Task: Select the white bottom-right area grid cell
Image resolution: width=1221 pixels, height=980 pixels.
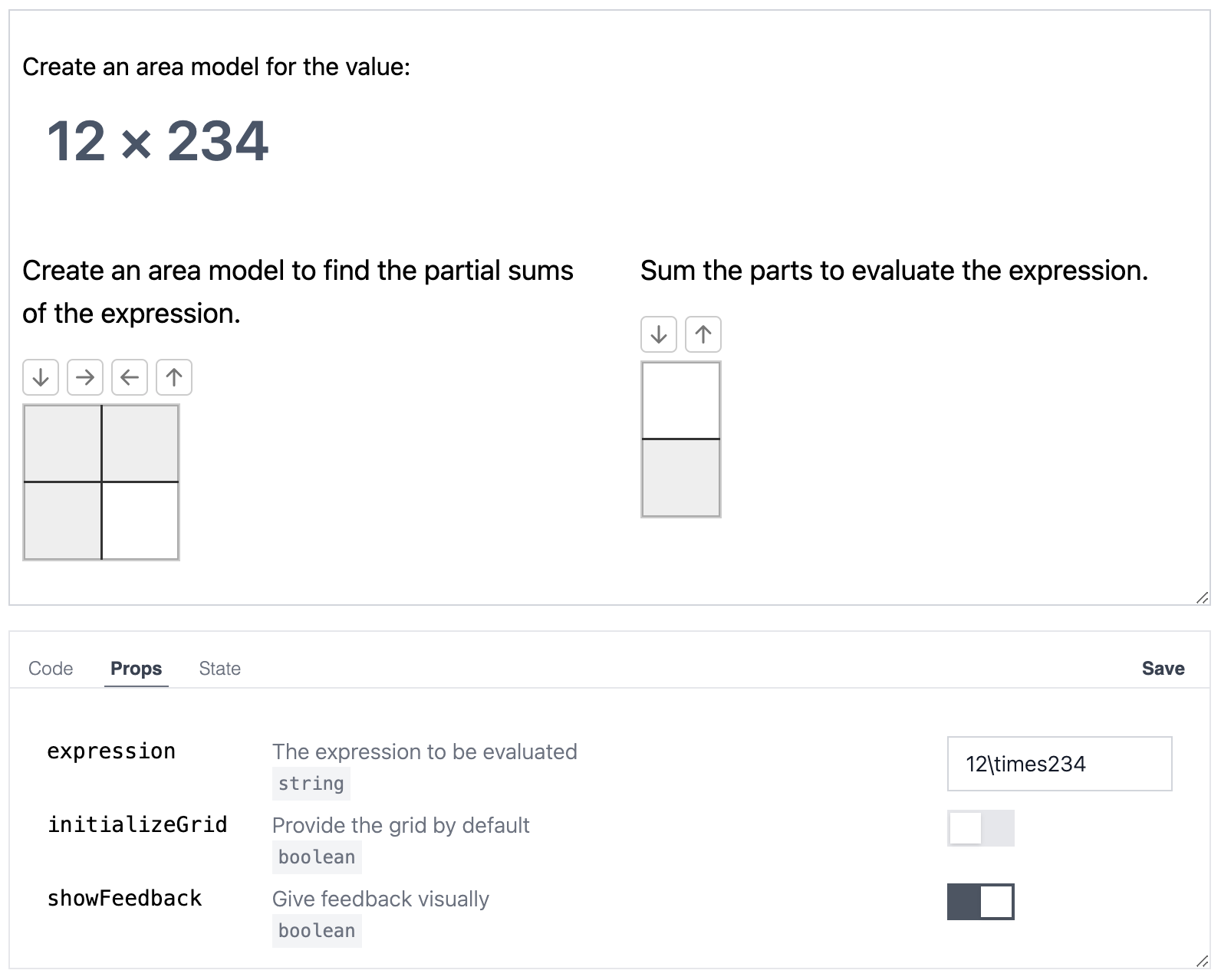Action: (x=140, y=521)
